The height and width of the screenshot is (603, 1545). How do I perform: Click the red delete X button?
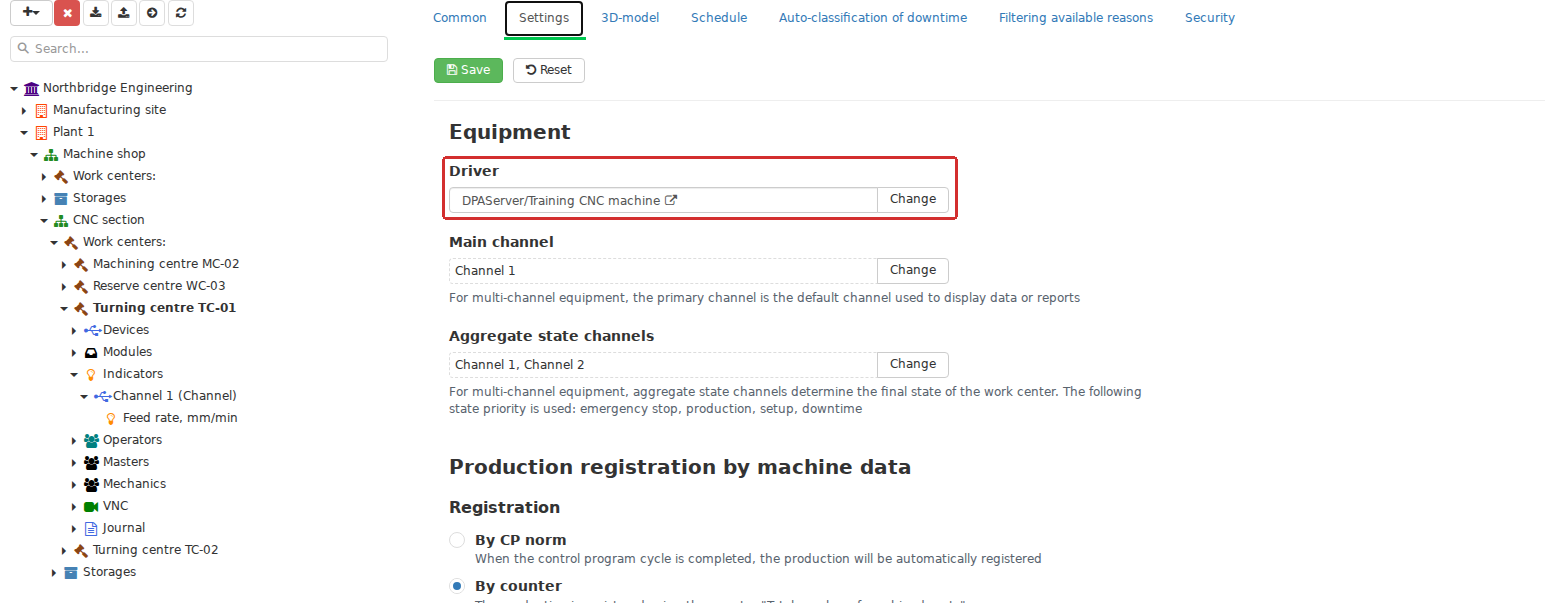point(67,13)
